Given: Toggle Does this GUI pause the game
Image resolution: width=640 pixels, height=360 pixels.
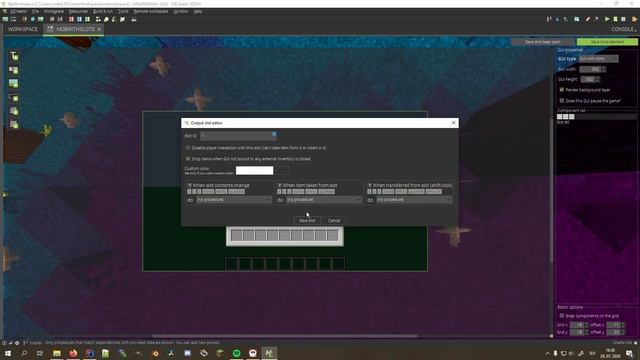Looking at the screenshot, I should pos(562,100).
